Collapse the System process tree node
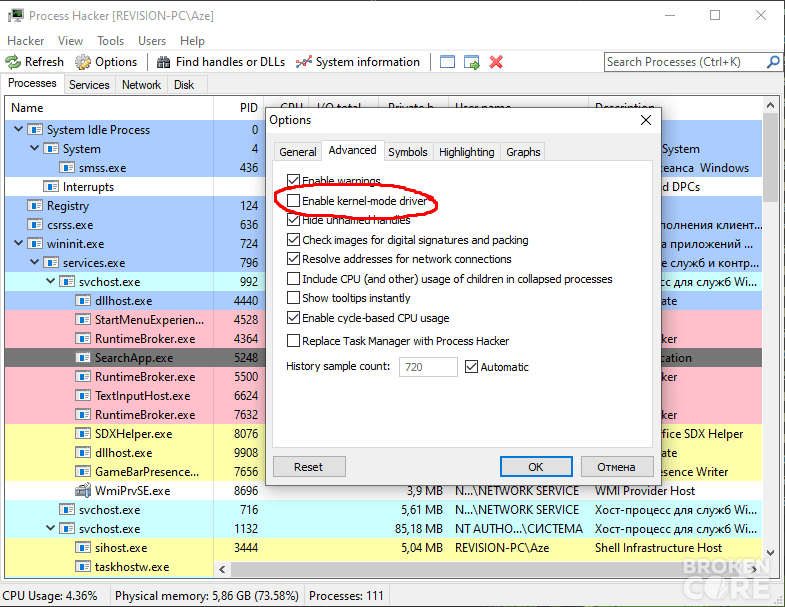 [35, 148]
